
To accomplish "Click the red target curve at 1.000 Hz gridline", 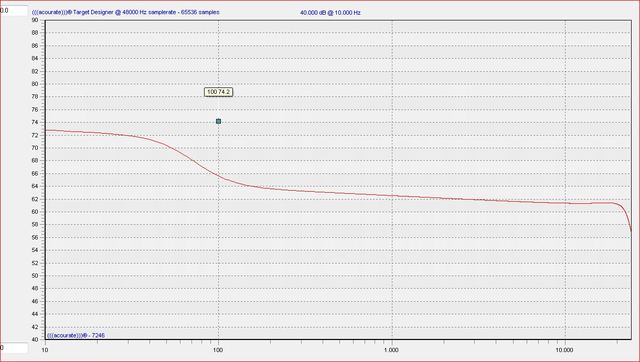I will 392,196.
